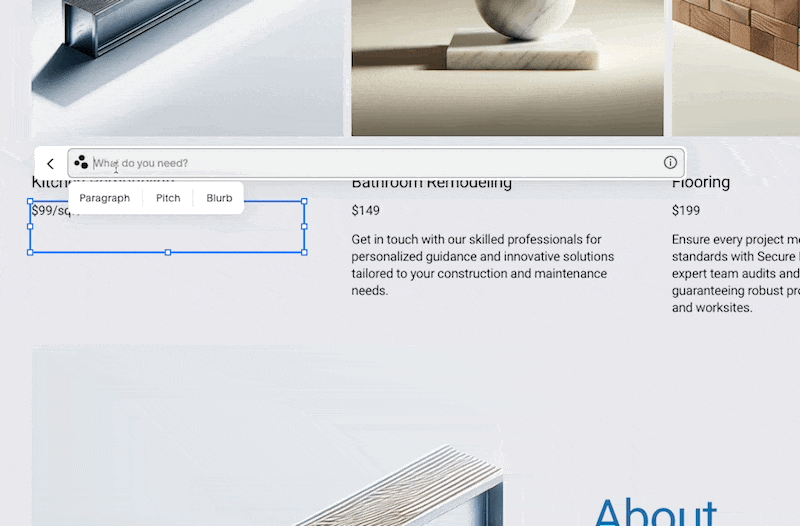Click the back arrow beside the prompt bar
The width and height of the screenshot is (800, 526).
tap(50, 163)
